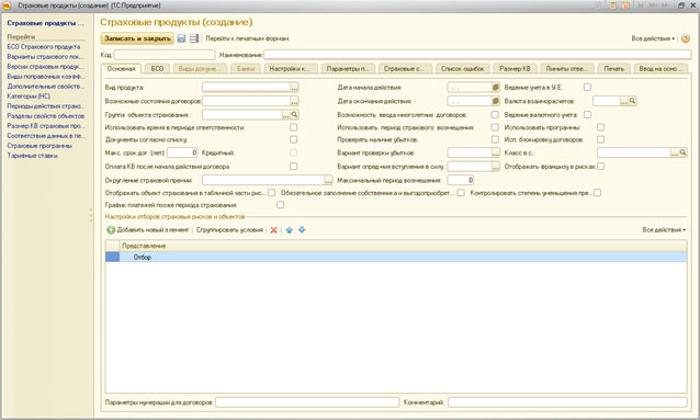This screenshot has height=420, width=700.
Task: Open selection for Возможные состояния договоров
Action: tap(294, 101)
